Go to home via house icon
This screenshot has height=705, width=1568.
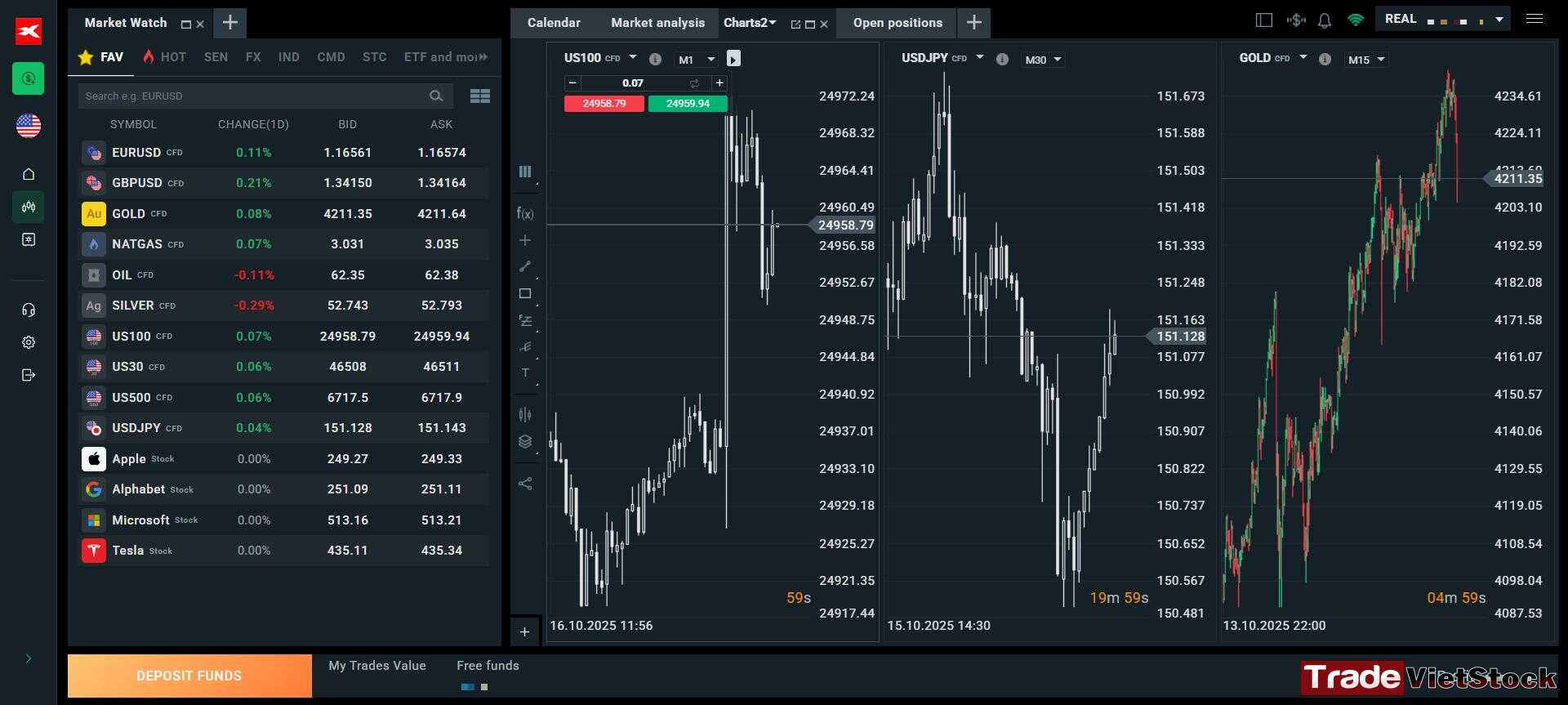29,174
